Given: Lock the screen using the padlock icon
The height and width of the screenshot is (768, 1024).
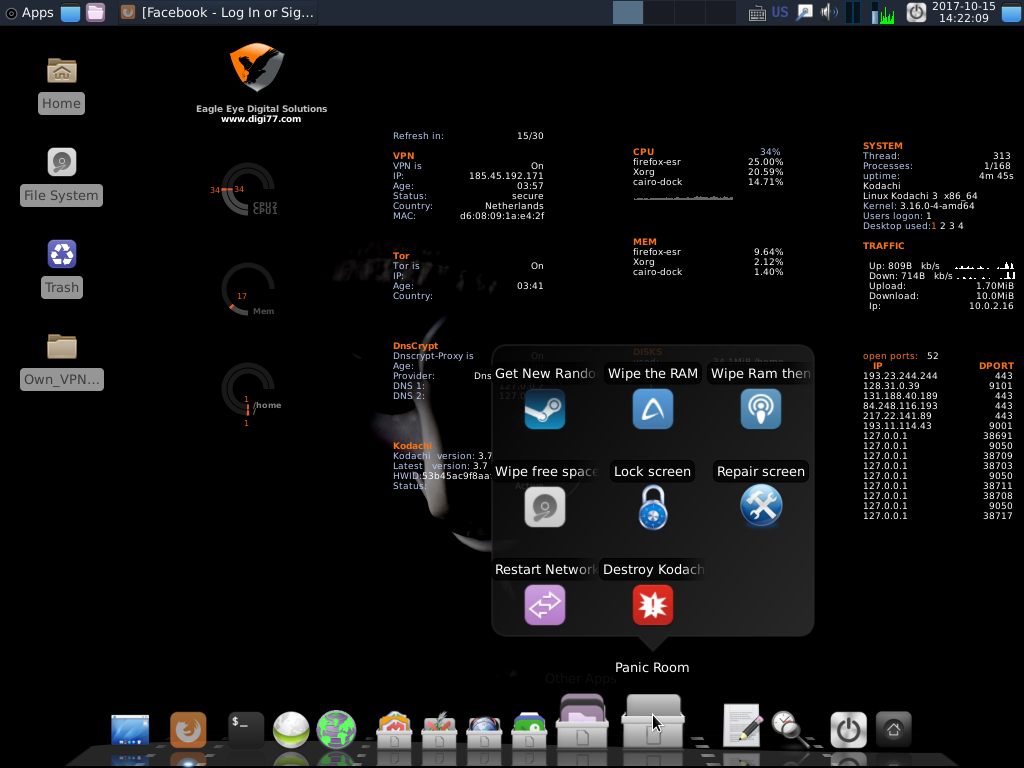Looking at the screenshot, I should [x=652, y=507].
